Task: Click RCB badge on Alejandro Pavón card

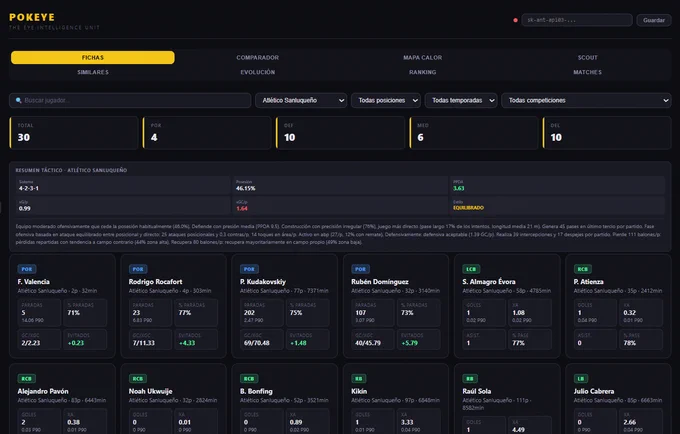Action: (x=27, y=379)
